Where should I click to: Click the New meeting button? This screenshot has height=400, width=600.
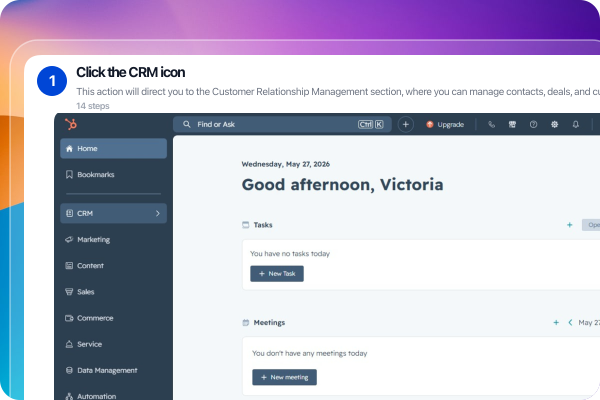point(284,377)
